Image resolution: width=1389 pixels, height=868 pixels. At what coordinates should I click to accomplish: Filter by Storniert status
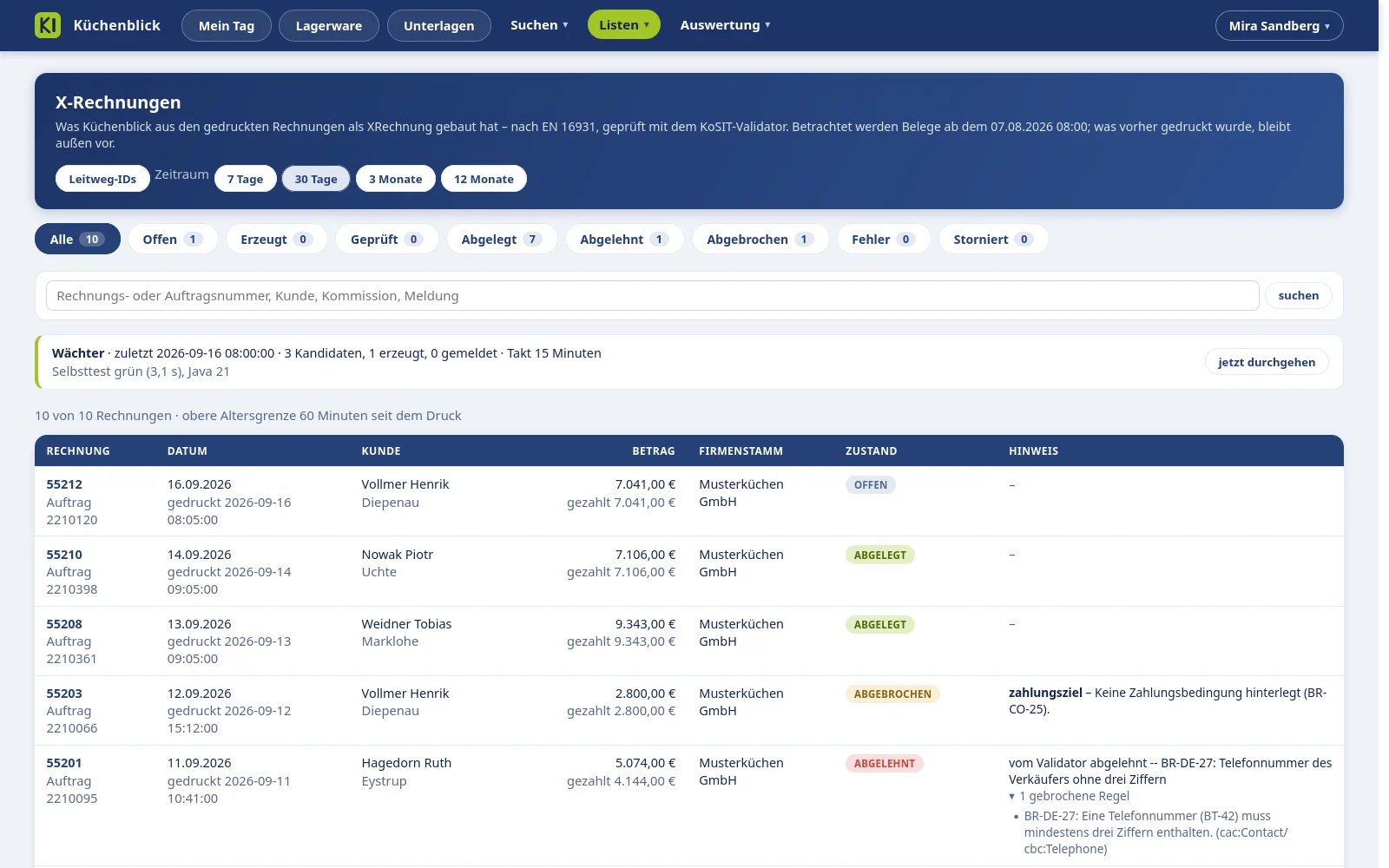[x=993, y=239]
